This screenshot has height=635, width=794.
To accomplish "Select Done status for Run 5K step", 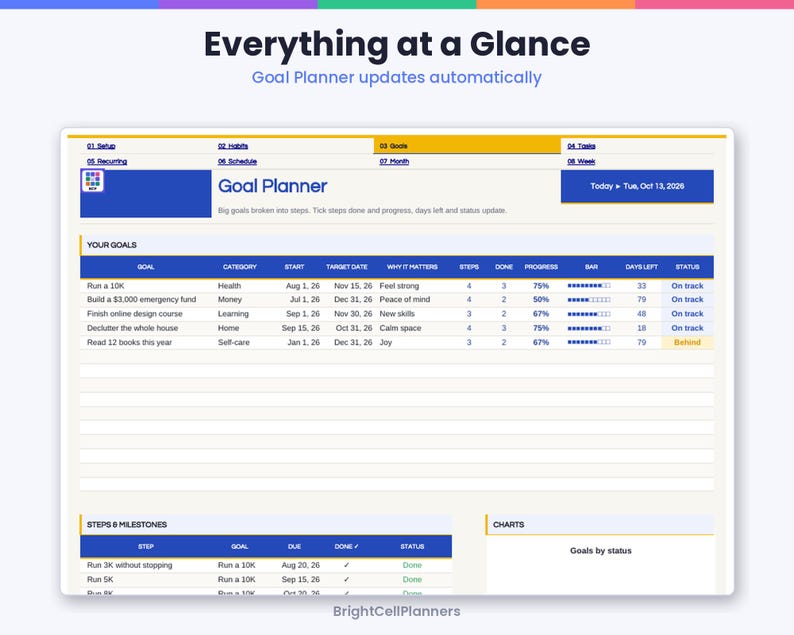I will pyautogui.click(x=412, y=579).
